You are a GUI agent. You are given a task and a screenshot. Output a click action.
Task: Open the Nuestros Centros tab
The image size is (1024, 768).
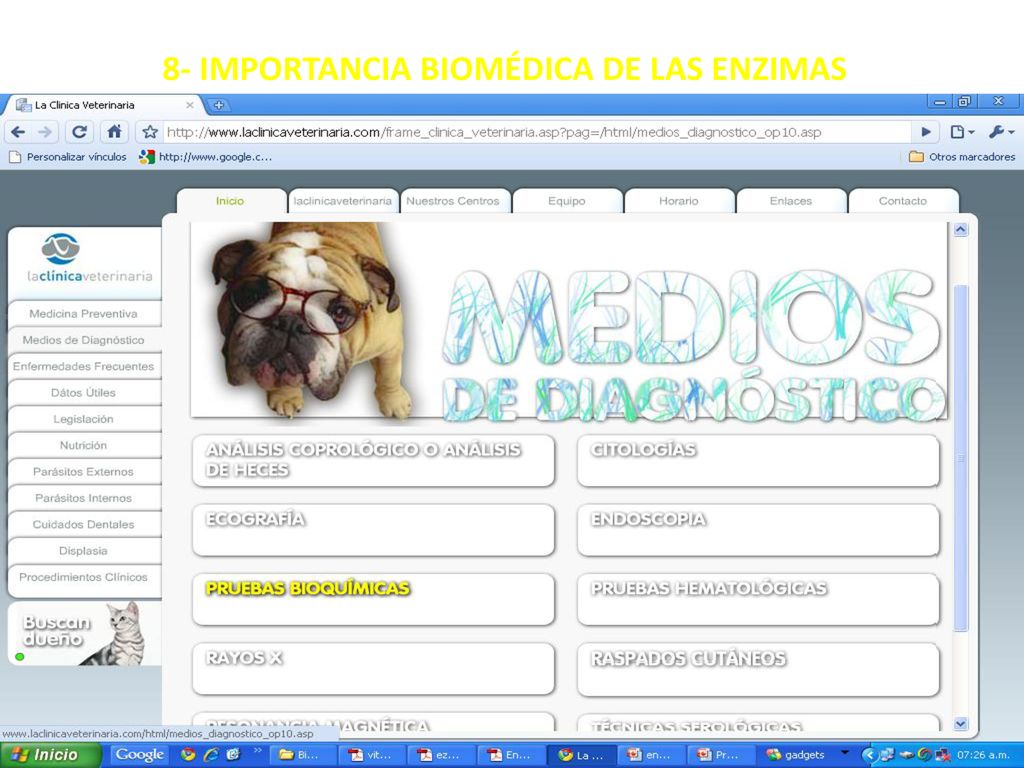click(453, 201)
